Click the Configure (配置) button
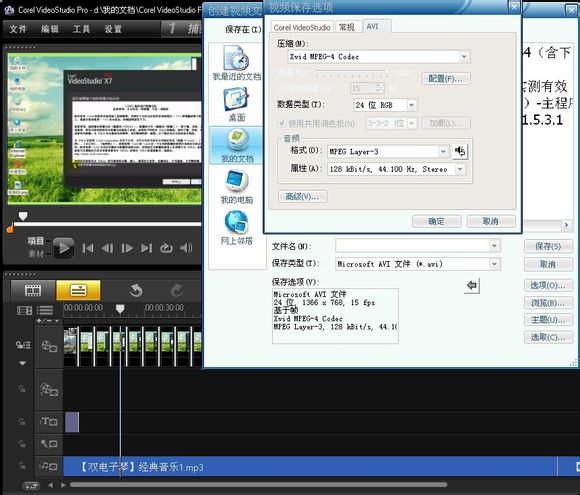 coord(446,78)
